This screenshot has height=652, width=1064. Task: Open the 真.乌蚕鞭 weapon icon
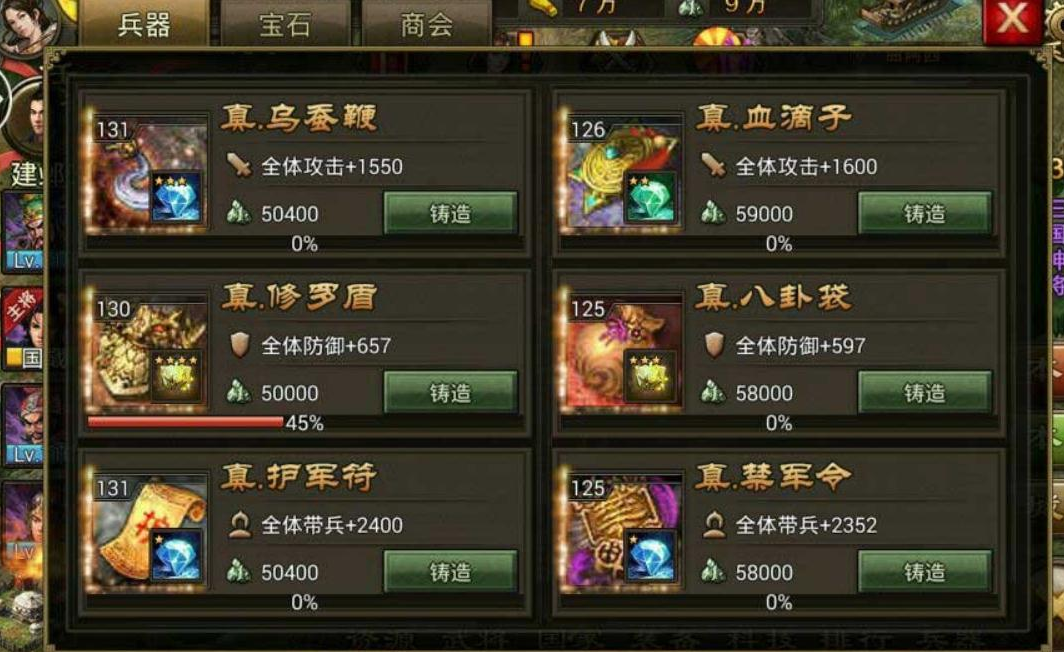148,174
